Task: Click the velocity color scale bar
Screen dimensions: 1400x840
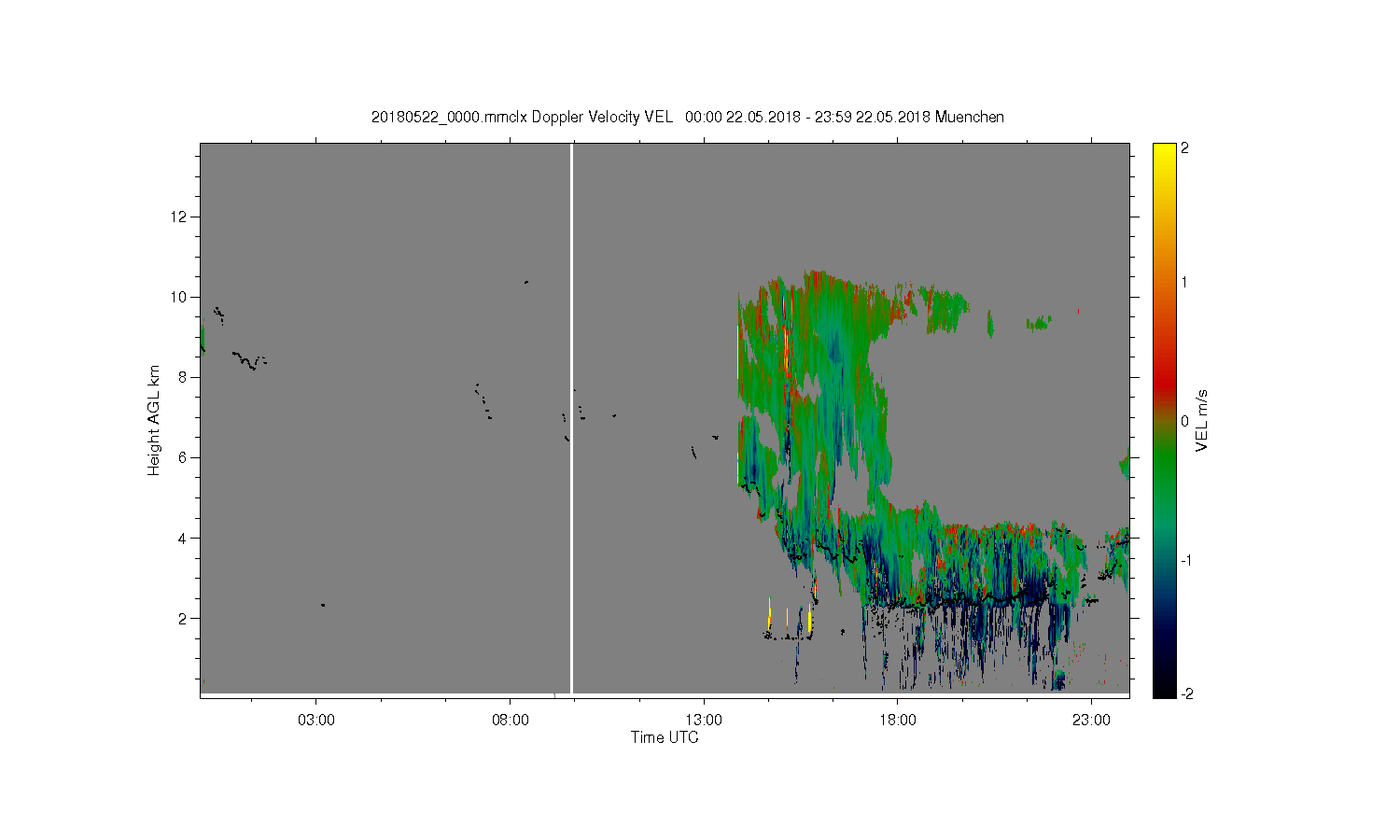Action: (1164, 420)
